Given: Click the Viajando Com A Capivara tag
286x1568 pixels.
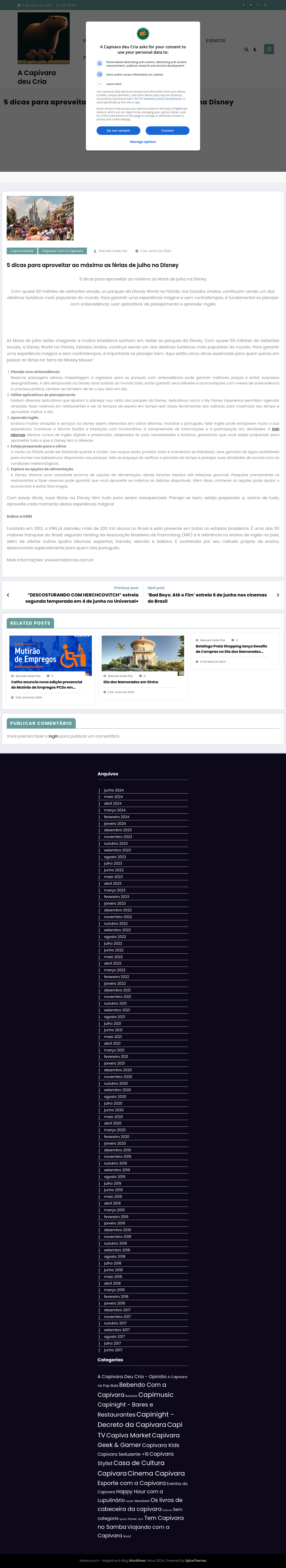Looking at the screenshot, I should [62, 251].
